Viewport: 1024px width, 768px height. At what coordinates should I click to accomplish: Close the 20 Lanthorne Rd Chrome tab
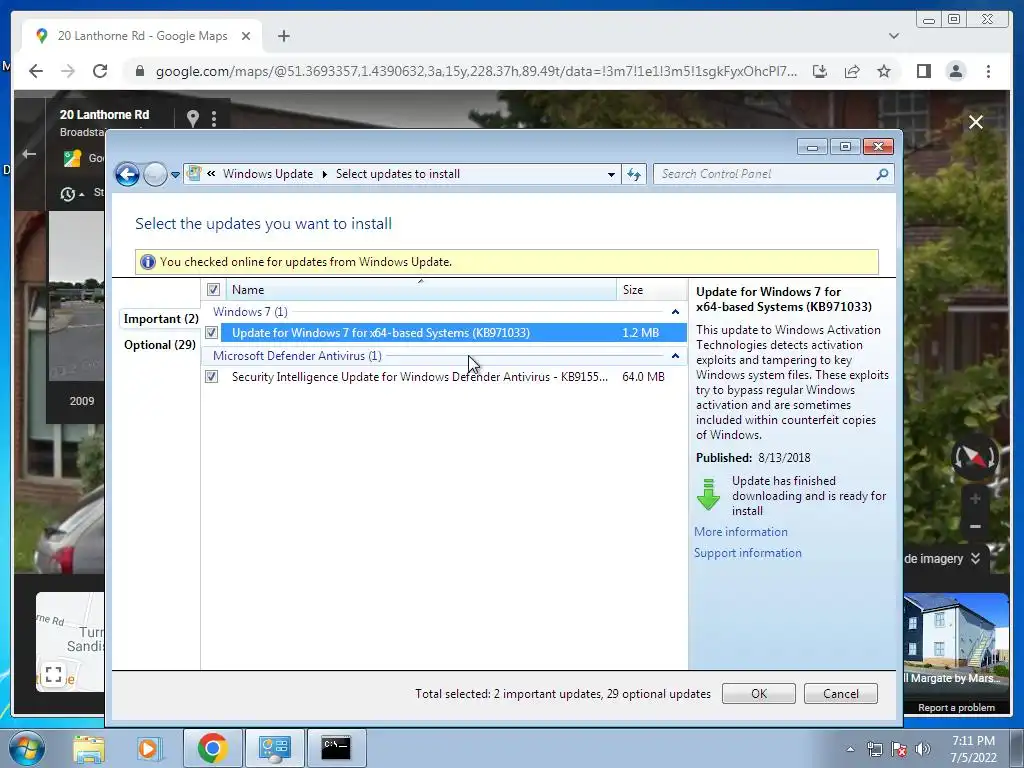246,36
